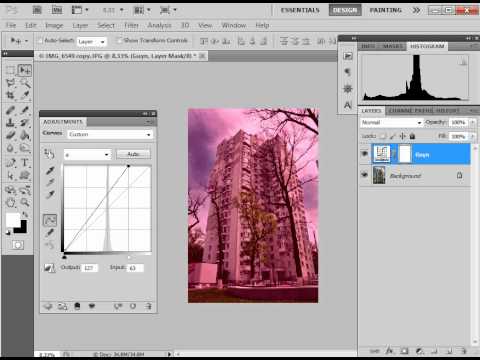Viewport: 480px width, 360px height.
Task: Open the Normal blend mode dropdown
Action: (392, 123)
